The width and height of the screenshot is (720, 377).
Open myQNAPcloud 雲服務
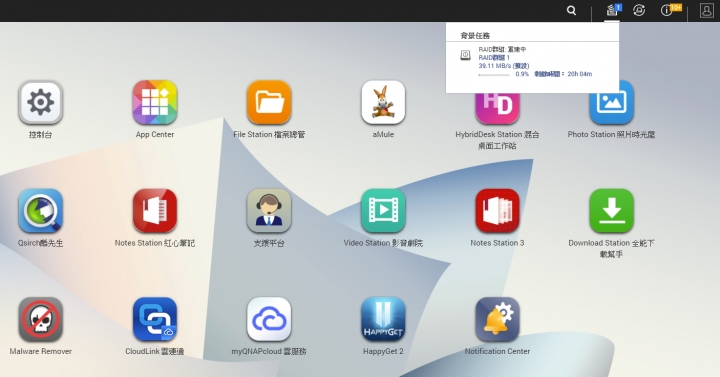point(269,320)
